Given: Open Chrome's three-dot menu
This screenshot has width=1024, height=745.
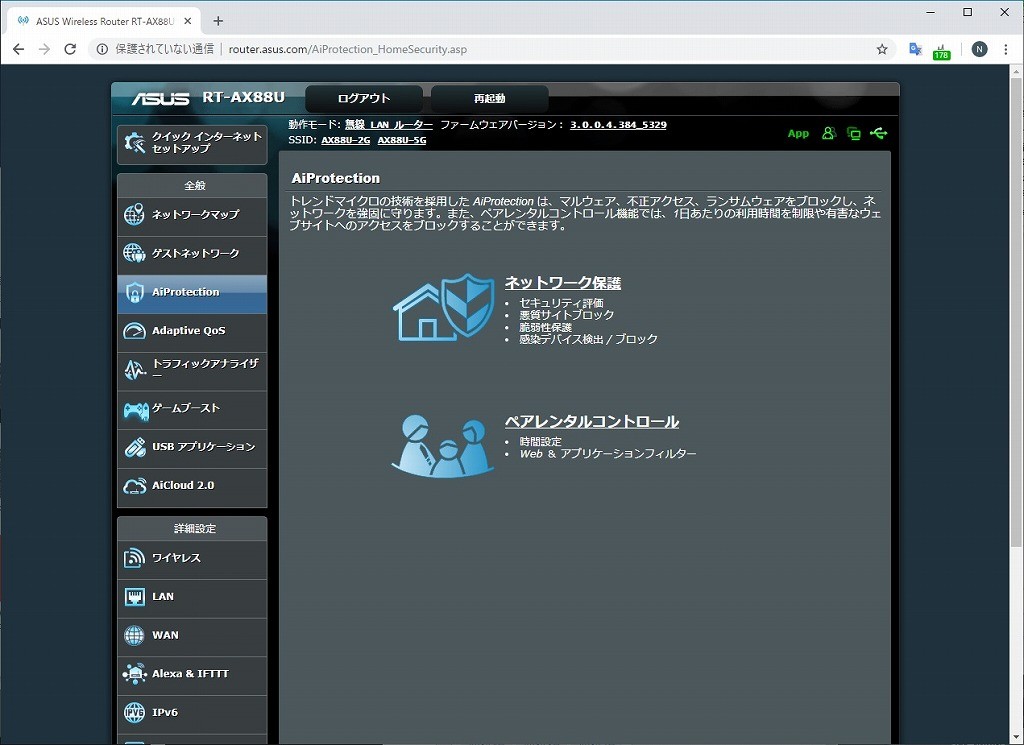Looking at the screenshot, I should [x=1006, y=49].
